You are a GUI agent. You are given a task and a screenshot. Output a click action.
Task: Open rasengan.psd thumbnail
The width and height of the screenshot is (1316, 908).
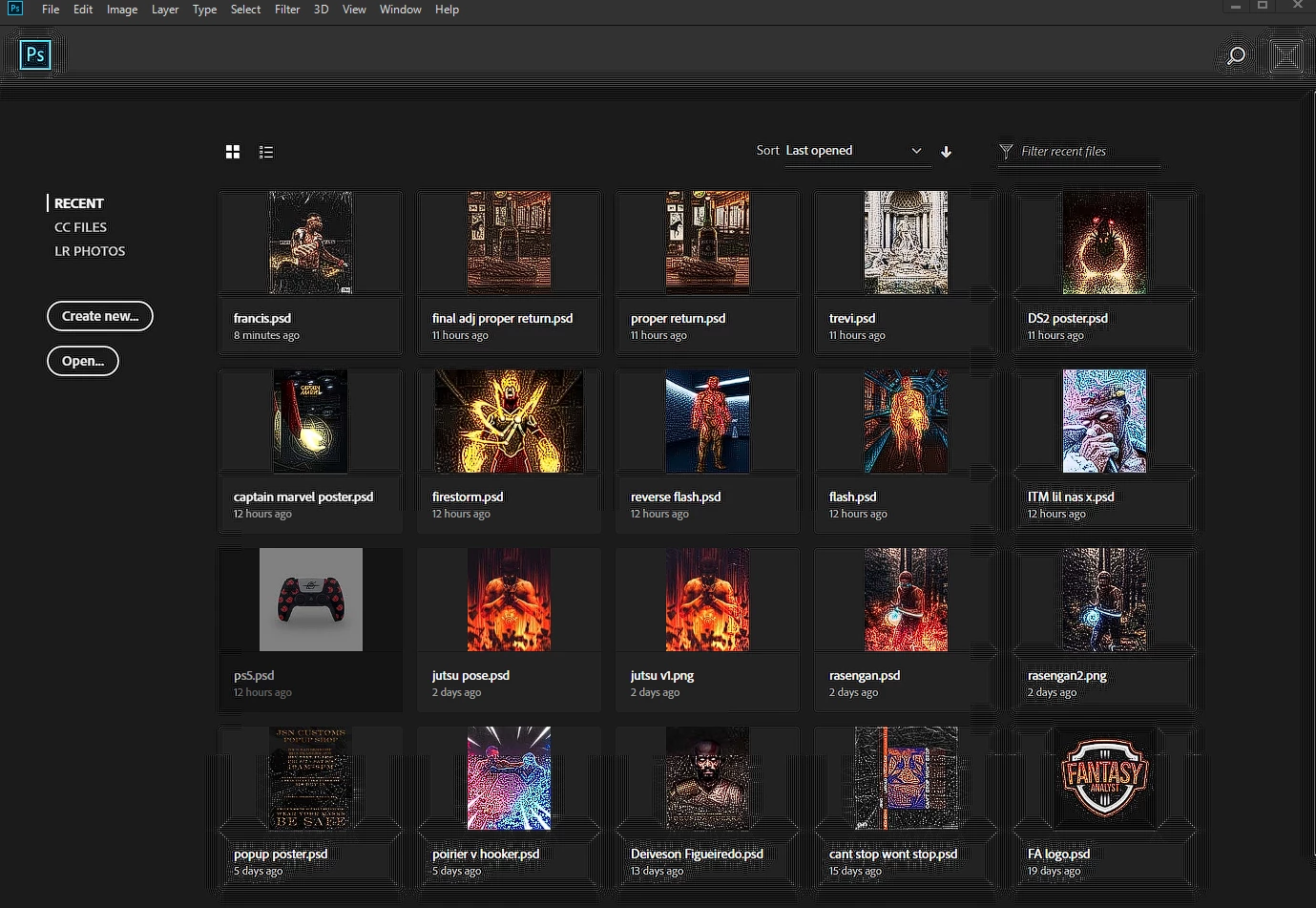tap(906, 600)
